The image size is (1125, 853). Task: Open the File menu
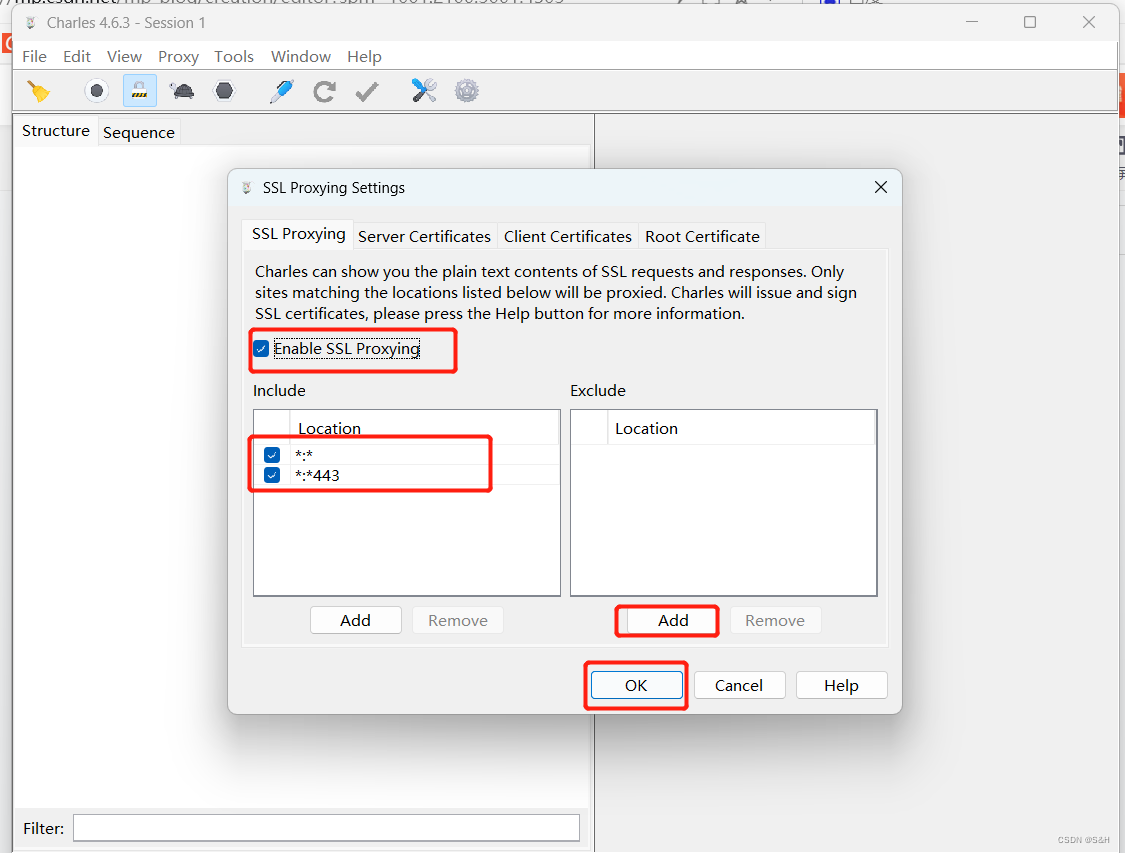pyautogui.click(x=34, y=57)
